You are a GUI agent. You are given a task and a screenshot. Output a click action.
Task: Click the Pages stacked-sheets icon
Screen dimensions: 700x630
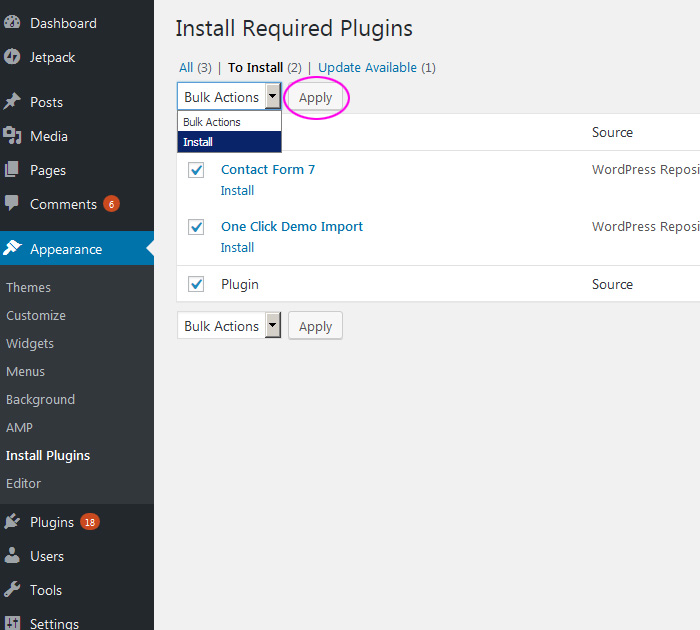[x=12, y=169]
